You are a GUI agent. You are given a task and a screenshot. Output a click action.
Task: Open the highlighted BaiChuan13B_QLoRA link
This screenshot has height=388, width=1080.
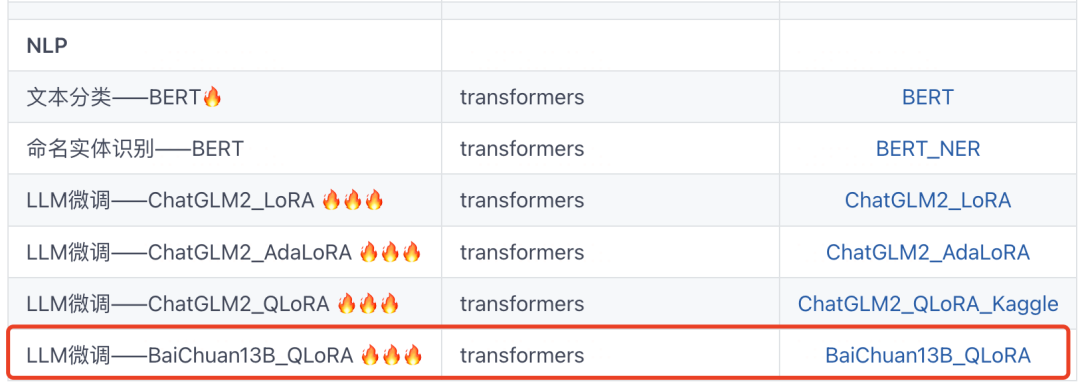928,356
